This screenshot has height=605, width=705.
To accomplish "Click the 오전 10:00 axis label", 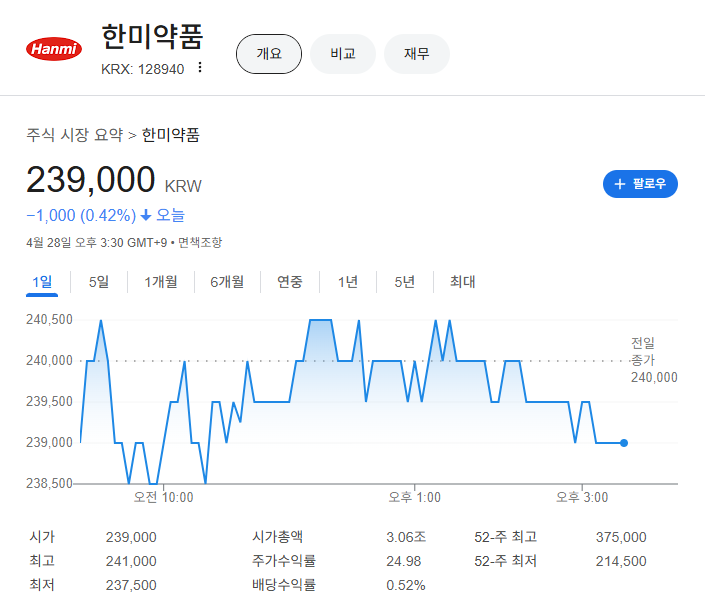I will tap(164, 498).
